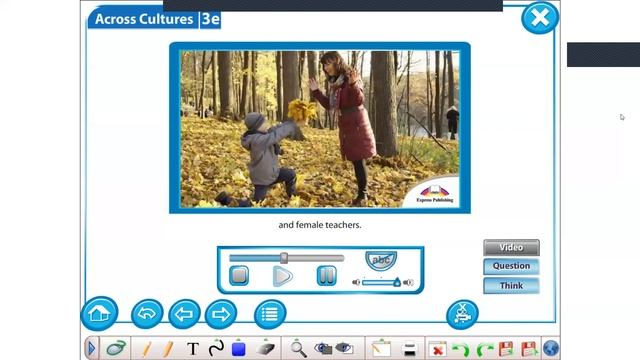Open the blue color picker square
Viewport: 640px width, 360px height.
[x=238, y=349]
